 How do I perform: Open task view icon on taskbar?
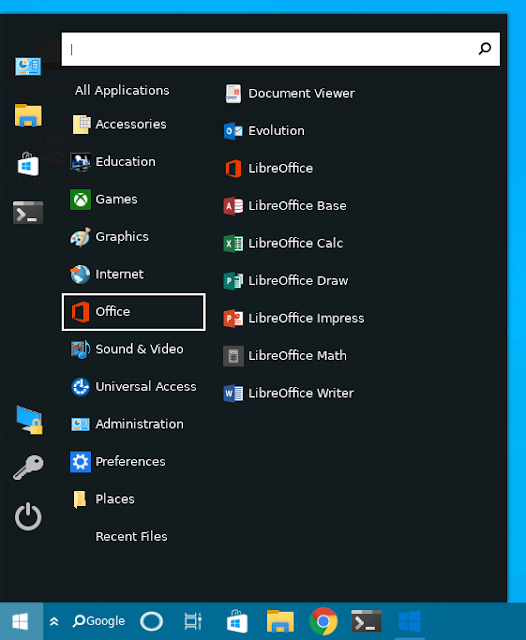[x=193, y=622]
